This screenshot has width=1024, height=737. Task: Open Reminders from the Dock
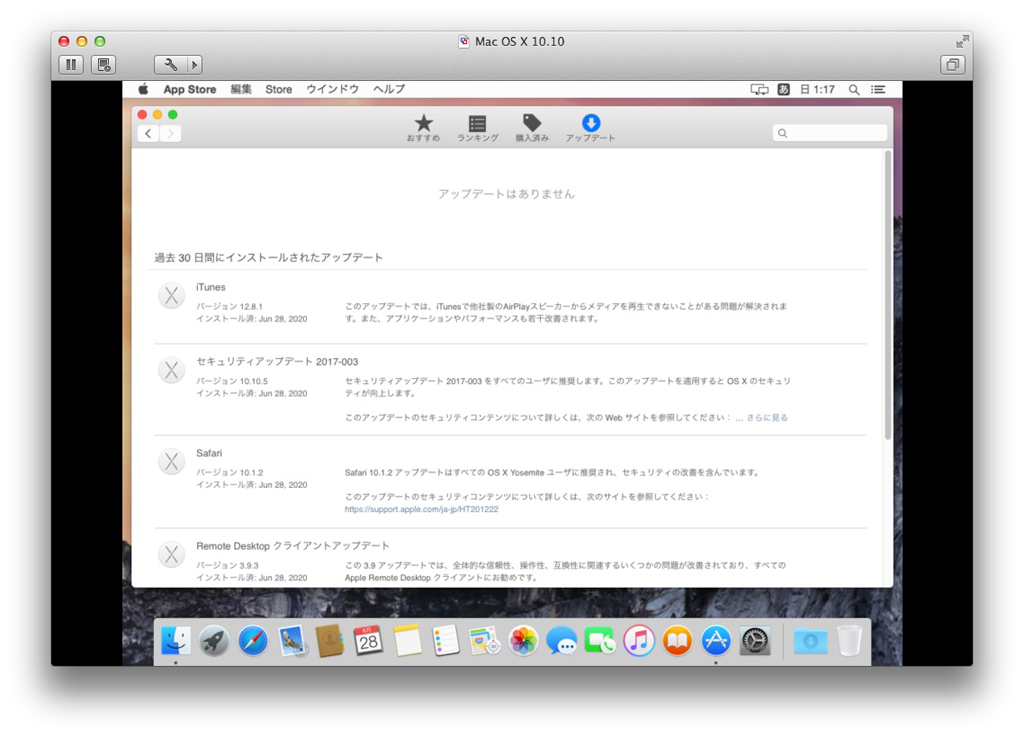pyautogui.click(x=446, y=641)
